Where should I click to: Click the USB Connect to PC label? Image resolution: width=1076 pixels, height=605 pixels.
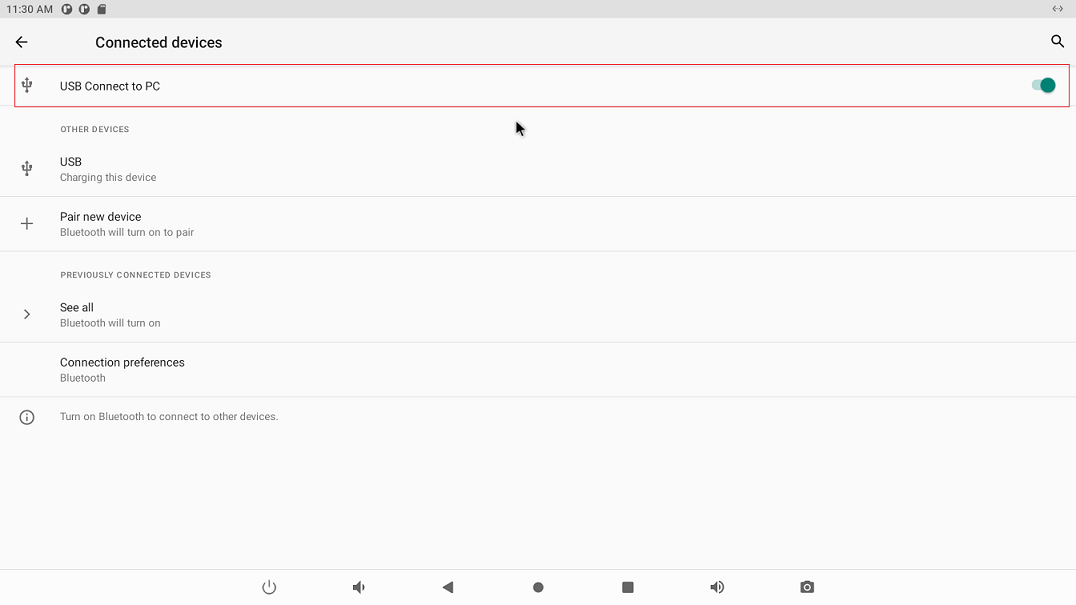point(110,86)
